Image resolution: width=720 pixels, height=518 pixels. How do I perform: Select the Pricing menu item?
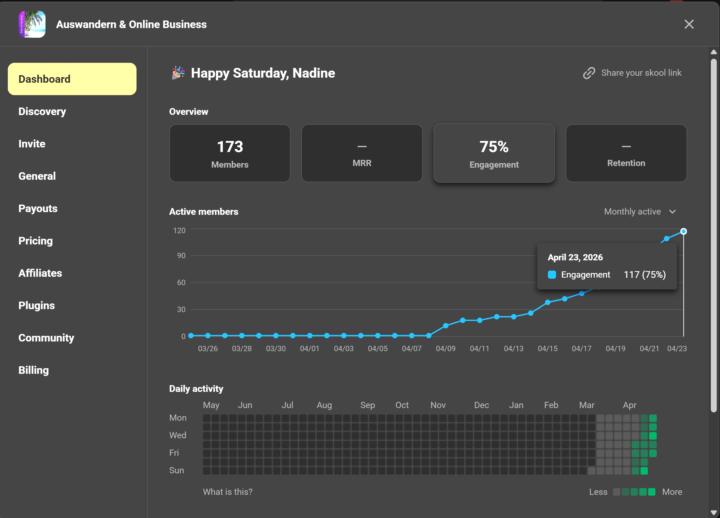(x=35, y=241)
